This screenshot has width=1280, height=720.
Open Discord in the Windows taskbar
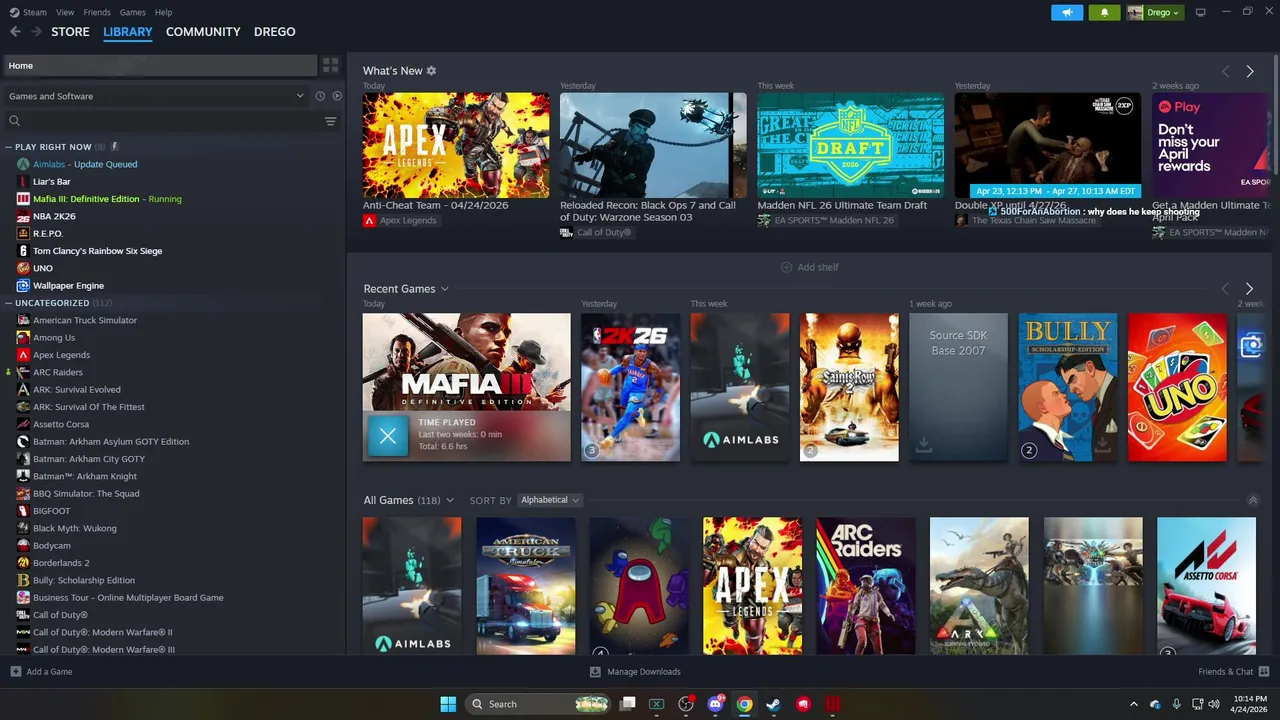715,704
